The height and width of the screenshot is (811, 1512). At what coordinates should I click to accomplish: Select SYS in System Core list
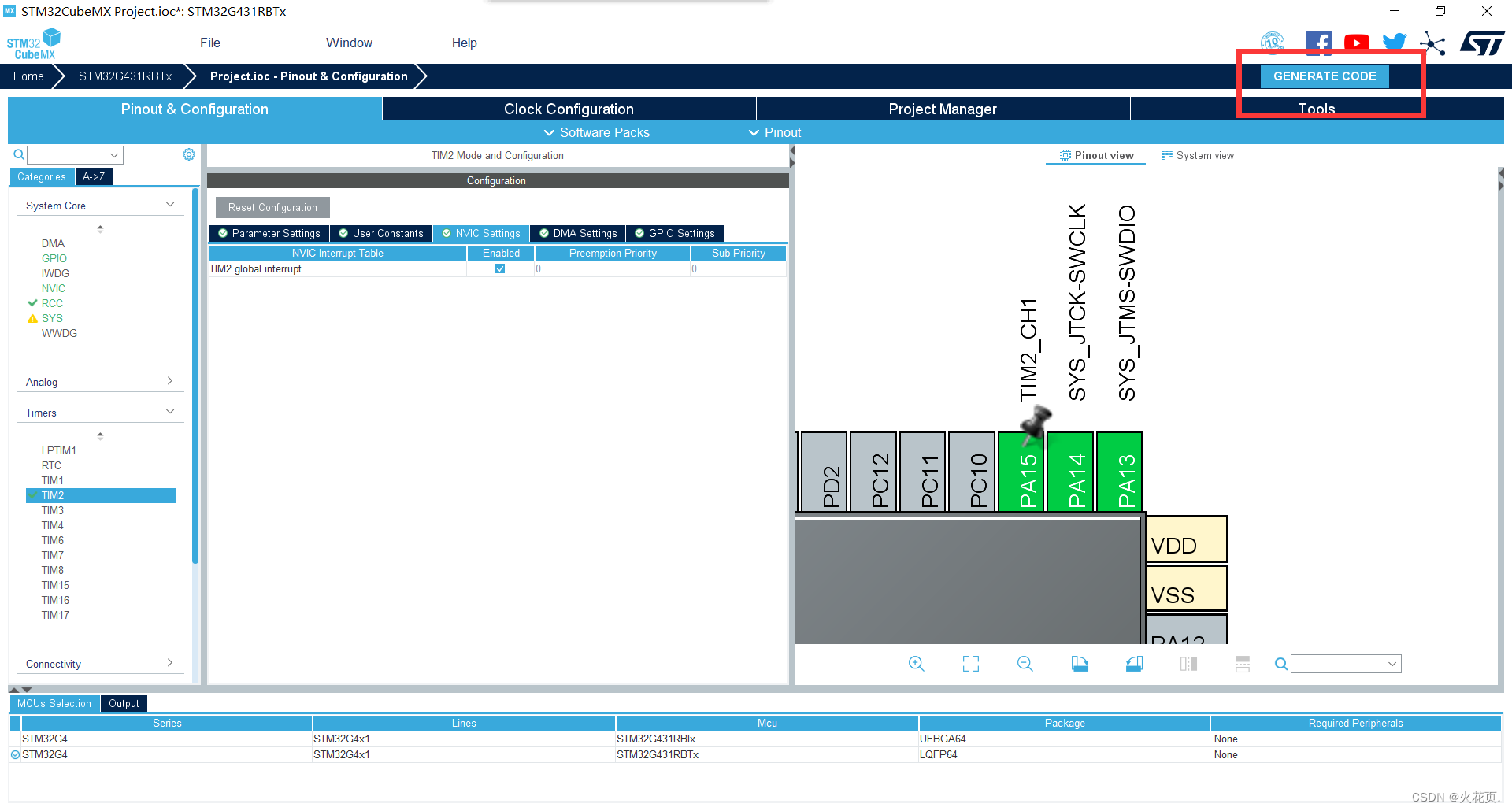pos(52,318)
